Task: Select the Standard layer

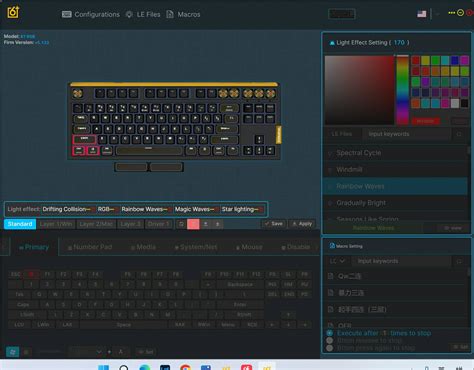Action: coord(20,224)
